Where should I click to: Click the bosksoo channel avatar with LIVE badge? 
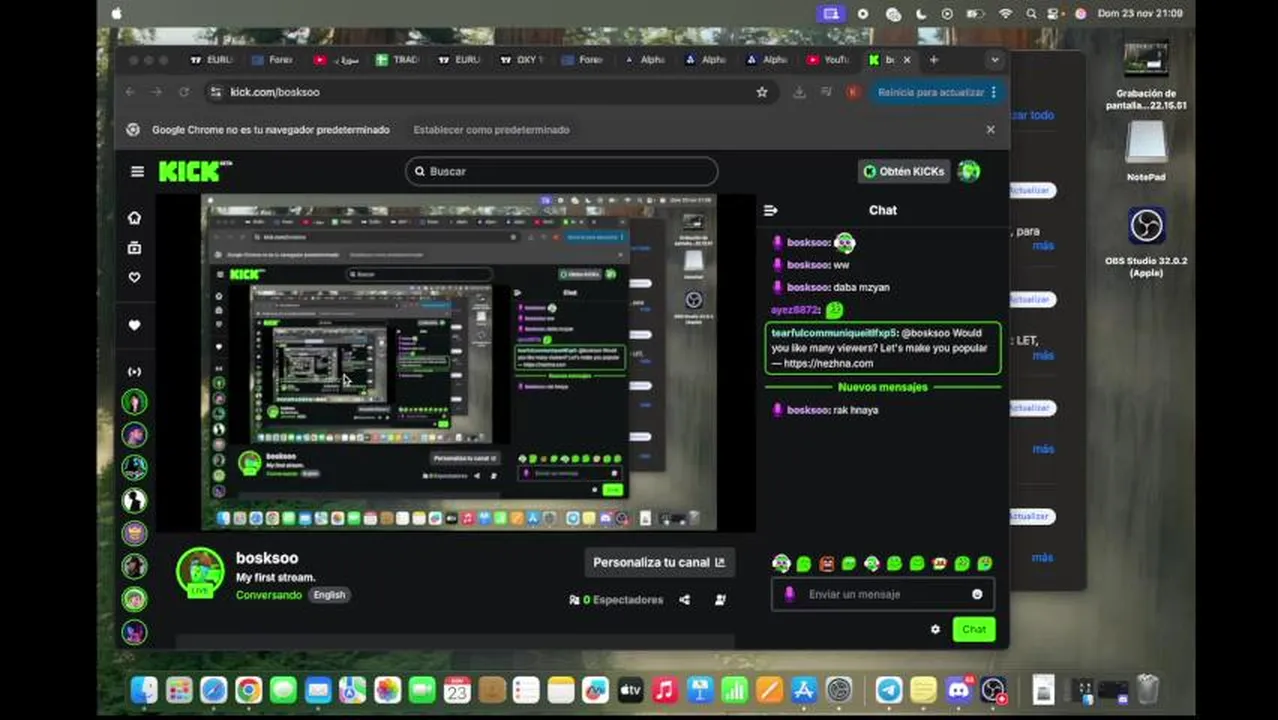point(200,573)
